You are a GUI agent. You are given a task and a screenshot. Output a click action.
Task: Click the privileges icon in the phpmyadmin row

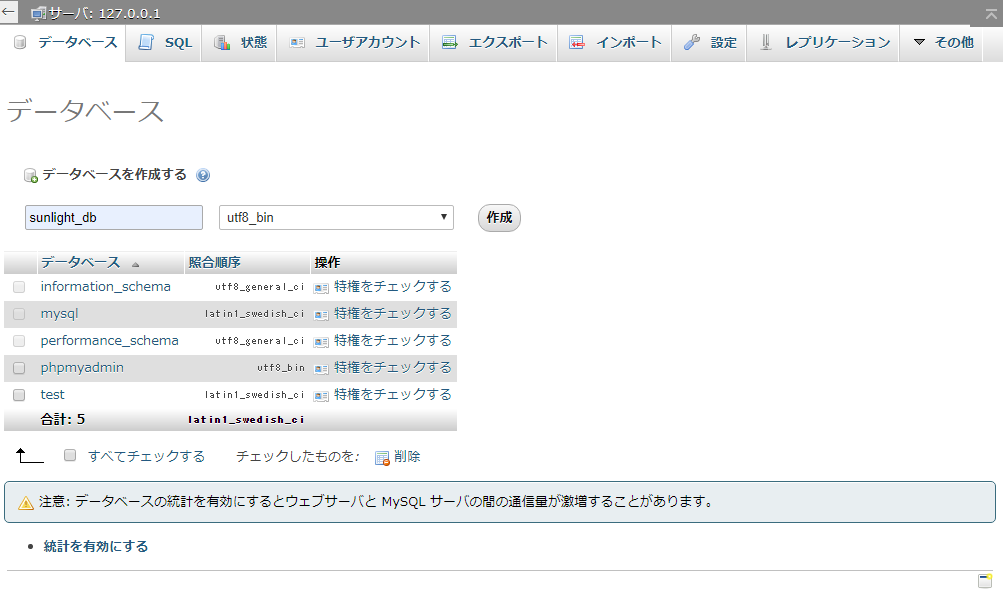(x=321, y=368)
